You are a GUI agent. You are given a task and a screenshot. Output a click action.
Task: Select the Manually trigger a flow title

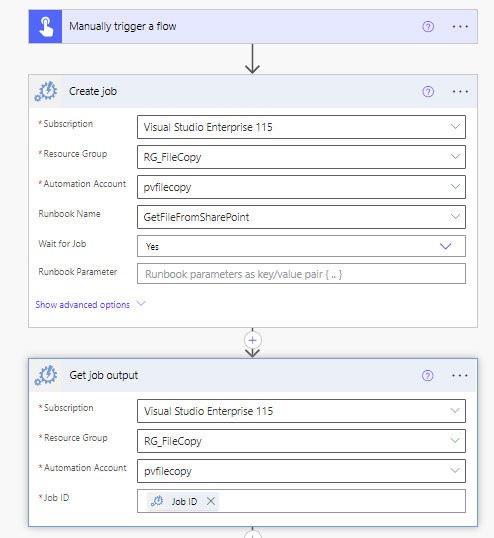122,26
